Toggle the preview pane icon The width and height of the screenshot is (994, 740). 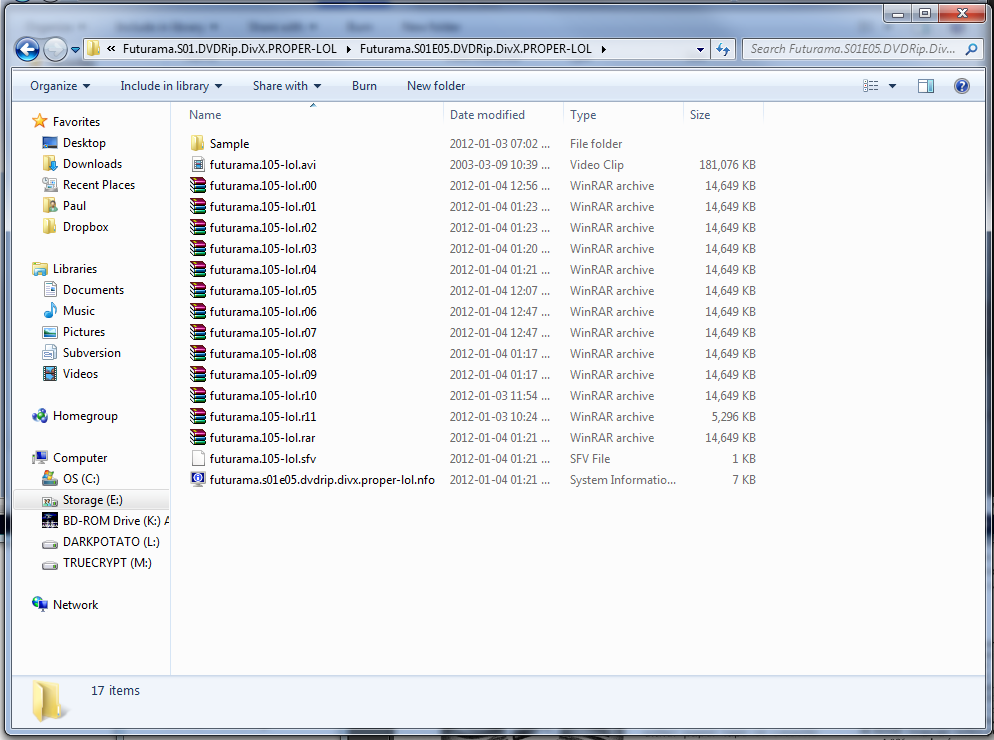coord(926,86)
